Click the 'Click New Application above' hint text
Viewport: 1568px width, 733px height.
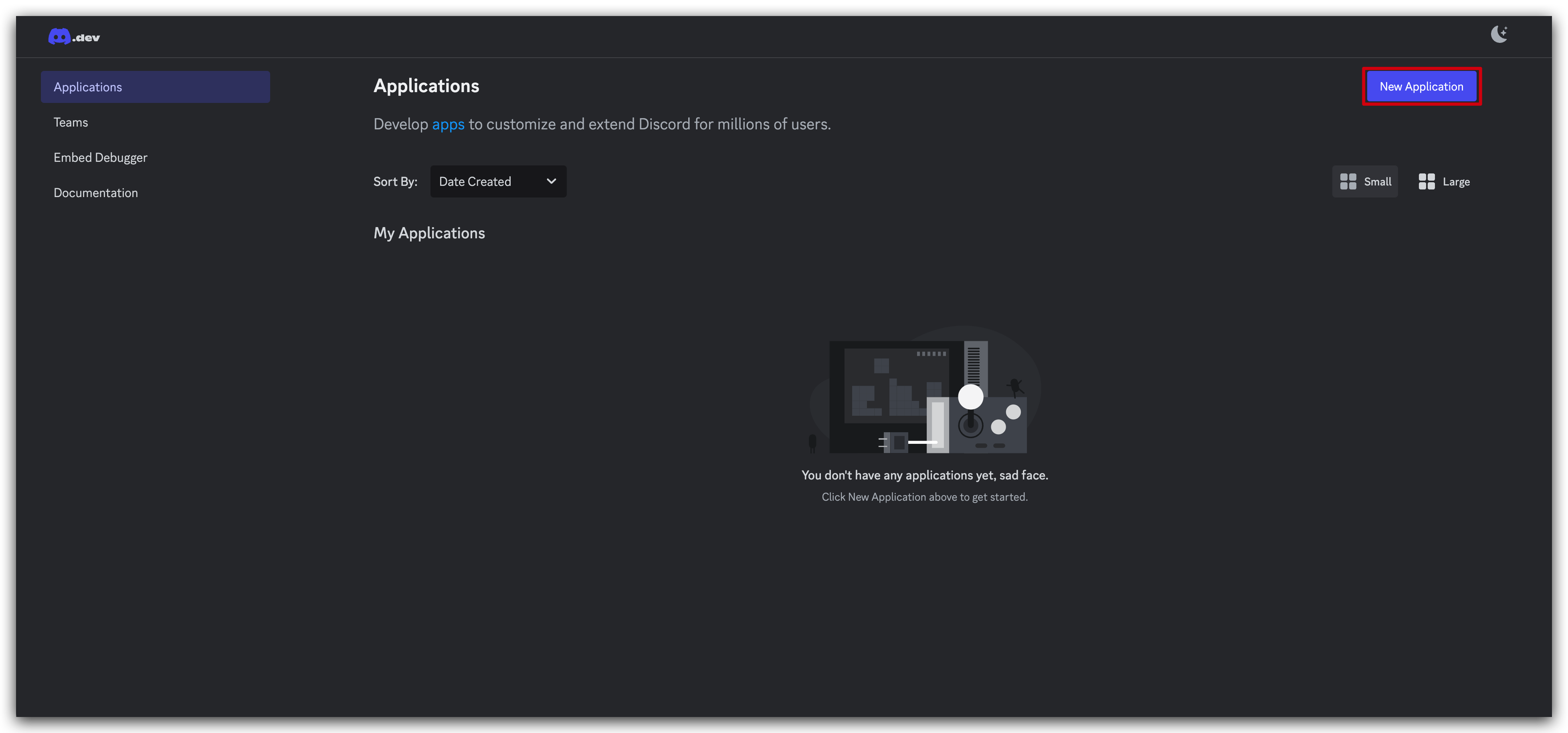coord(925,497)
